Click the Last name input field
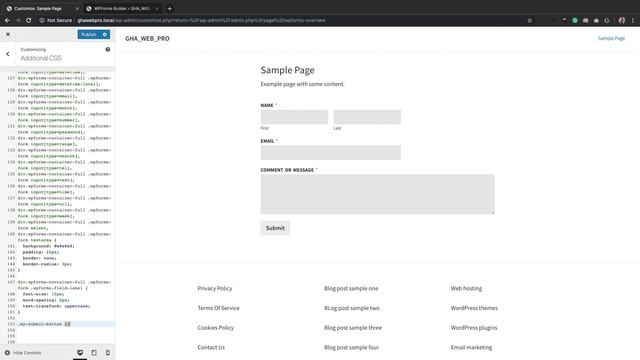This screenshot has height=360, width=640. pos(367,117)
